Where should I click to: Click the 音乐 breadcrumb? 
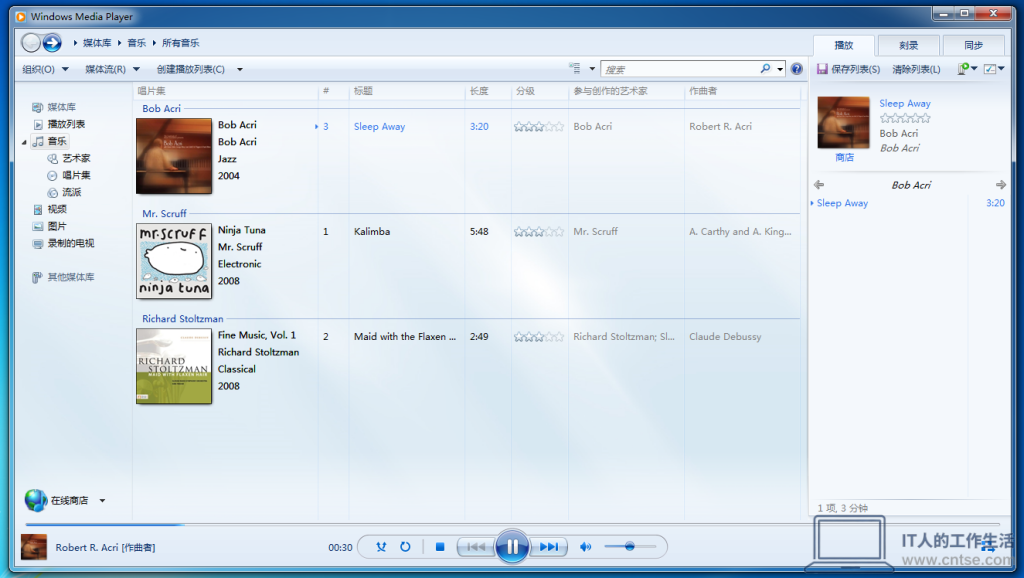tap(136, 43)
